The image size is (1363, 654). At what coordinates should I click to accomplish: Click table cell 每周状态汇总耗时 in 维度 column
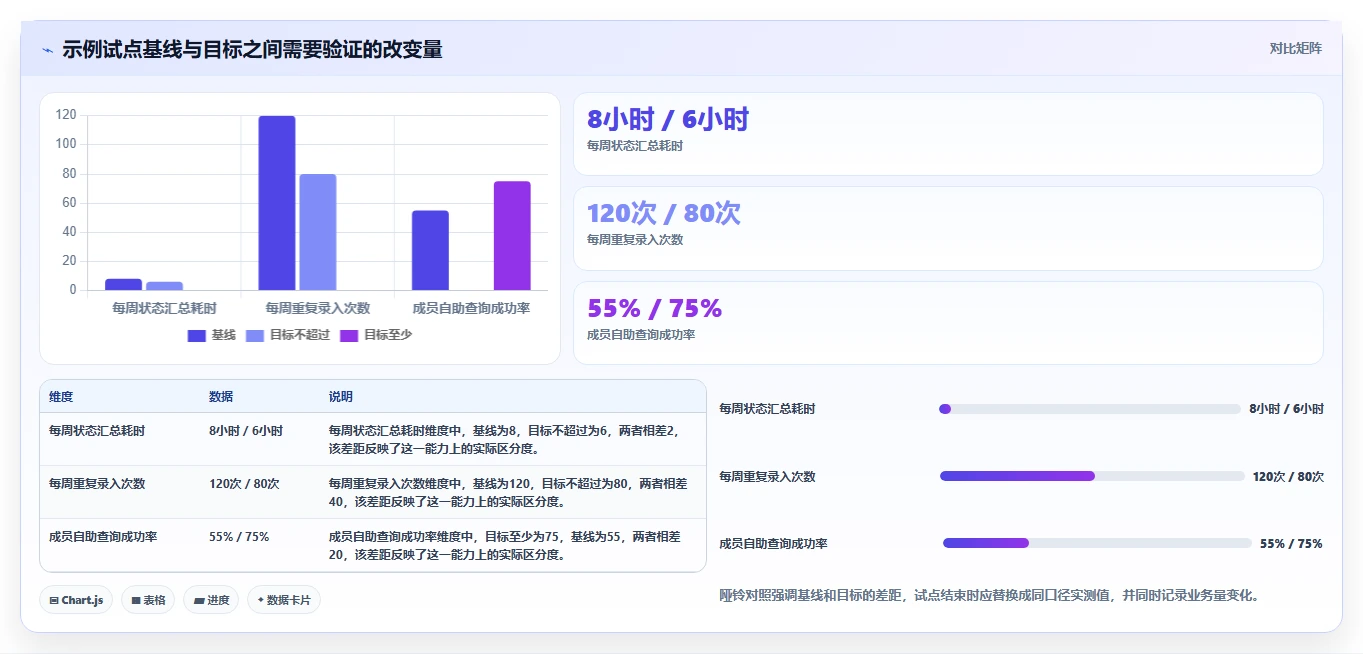pos(97,431)
